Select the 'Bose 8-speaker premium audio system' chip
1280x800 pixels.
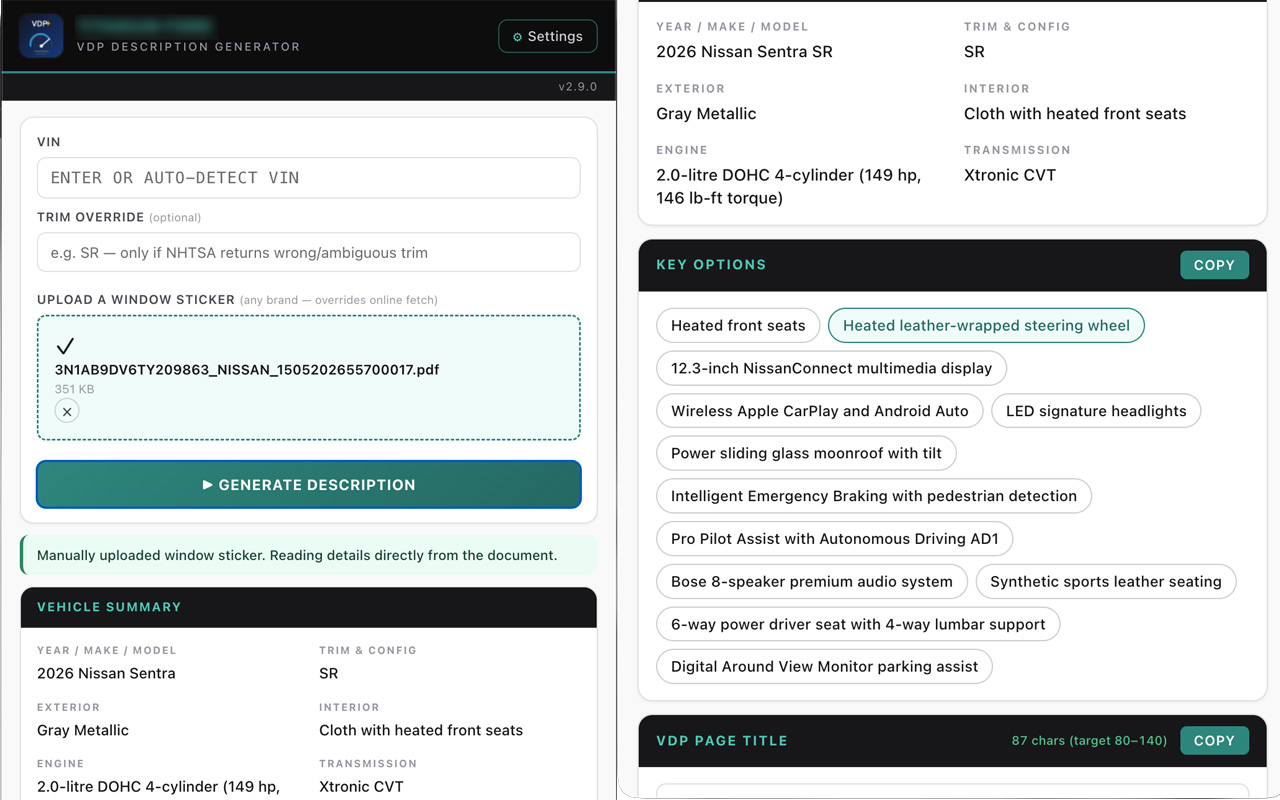[x=812, y=581]
